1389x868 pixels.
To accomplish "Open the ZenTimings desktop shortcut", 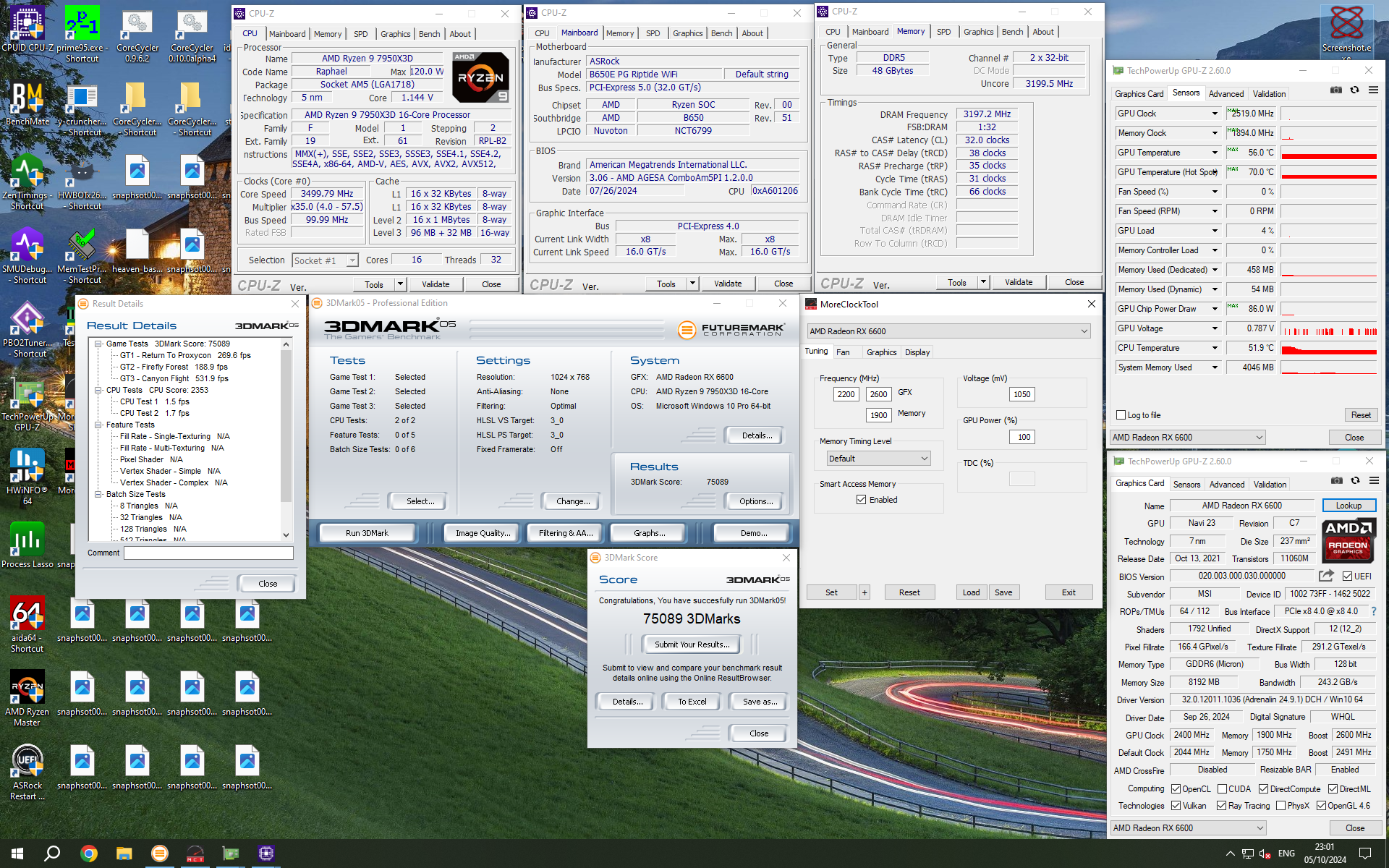I will tap(27, 181).
